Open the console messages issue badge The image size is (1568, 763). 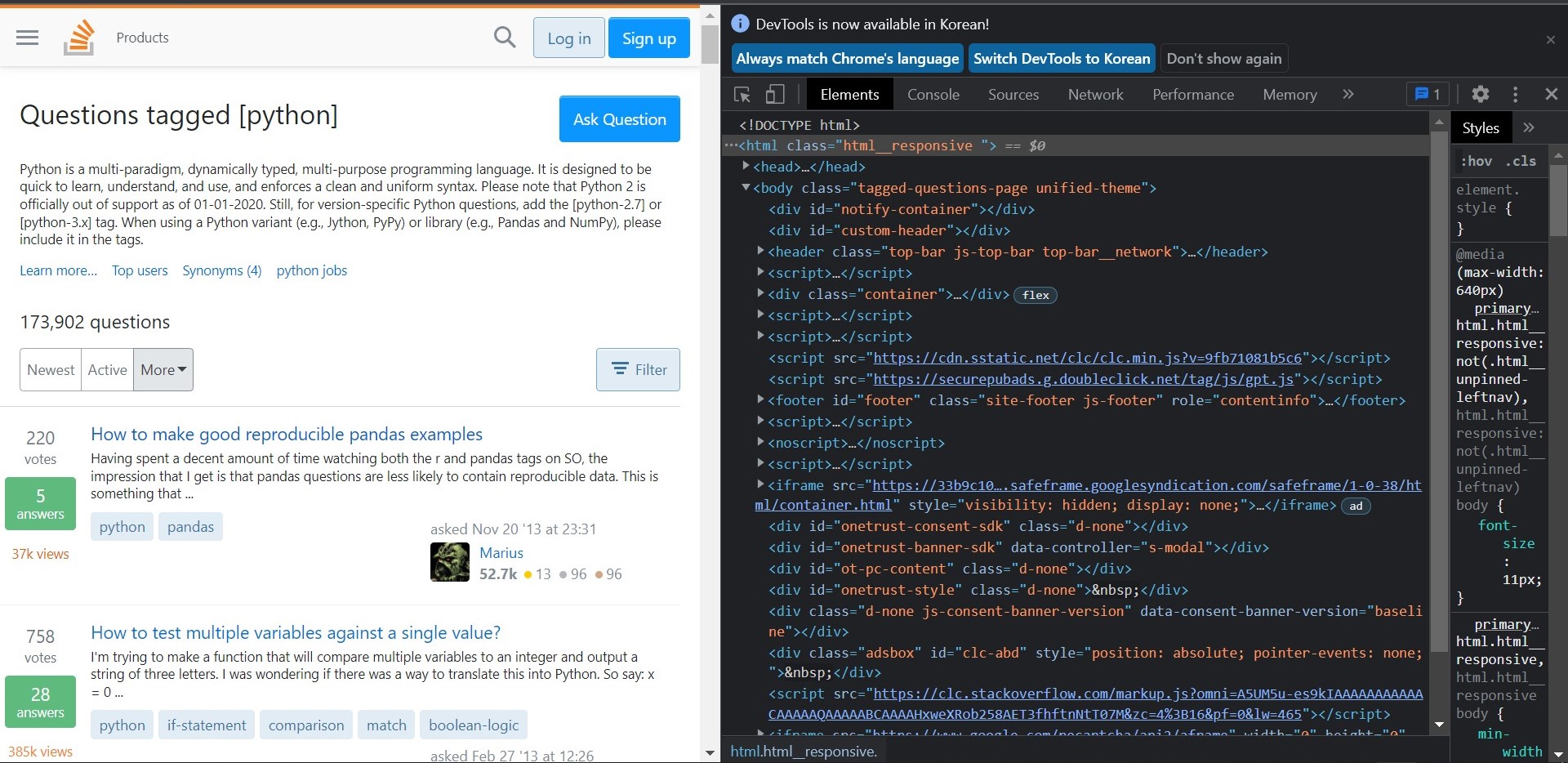1428,95
